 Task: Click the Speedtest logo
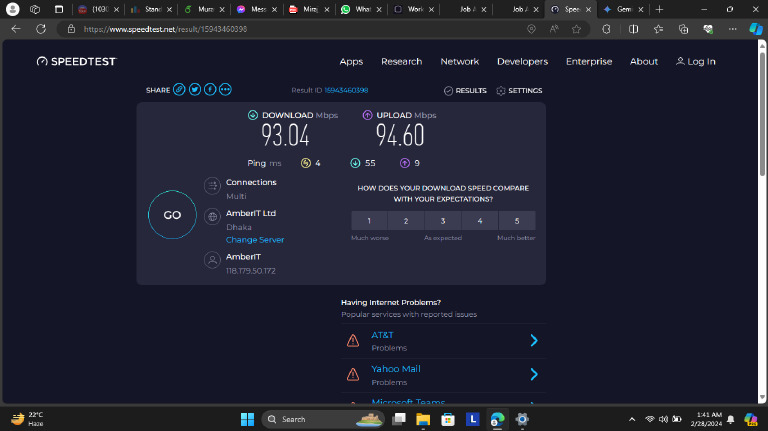click(x=76, y=62)
